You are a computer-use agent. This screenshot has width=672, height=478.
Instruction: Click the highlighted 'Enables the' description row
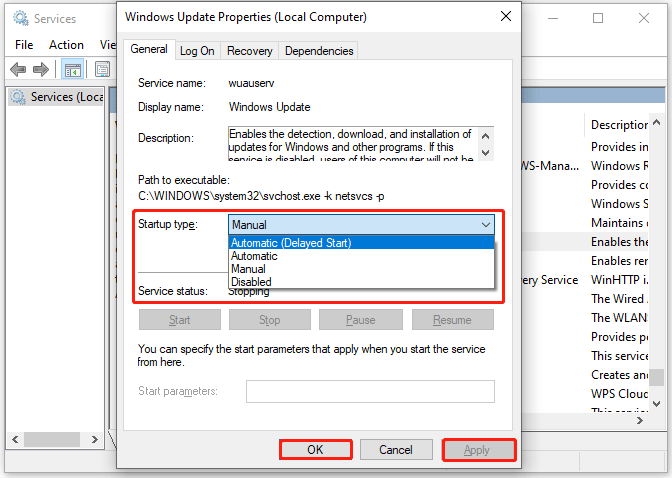click(619, 242)
